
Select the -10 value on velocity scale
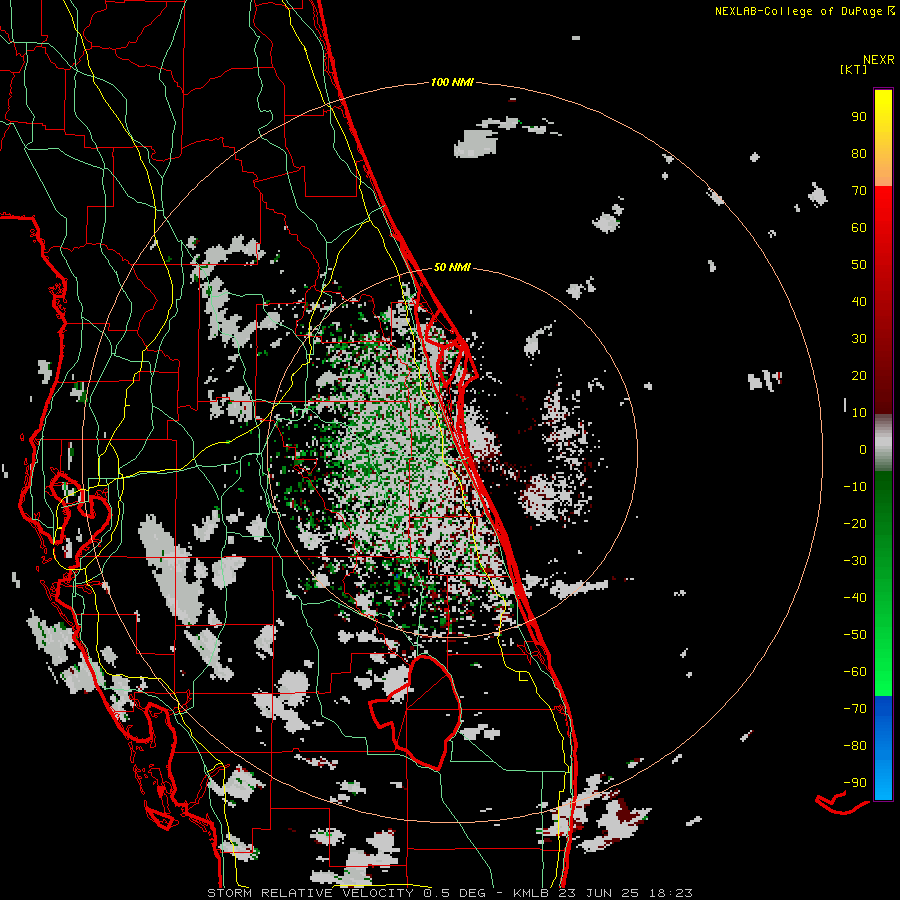click(x=855, y=487)
